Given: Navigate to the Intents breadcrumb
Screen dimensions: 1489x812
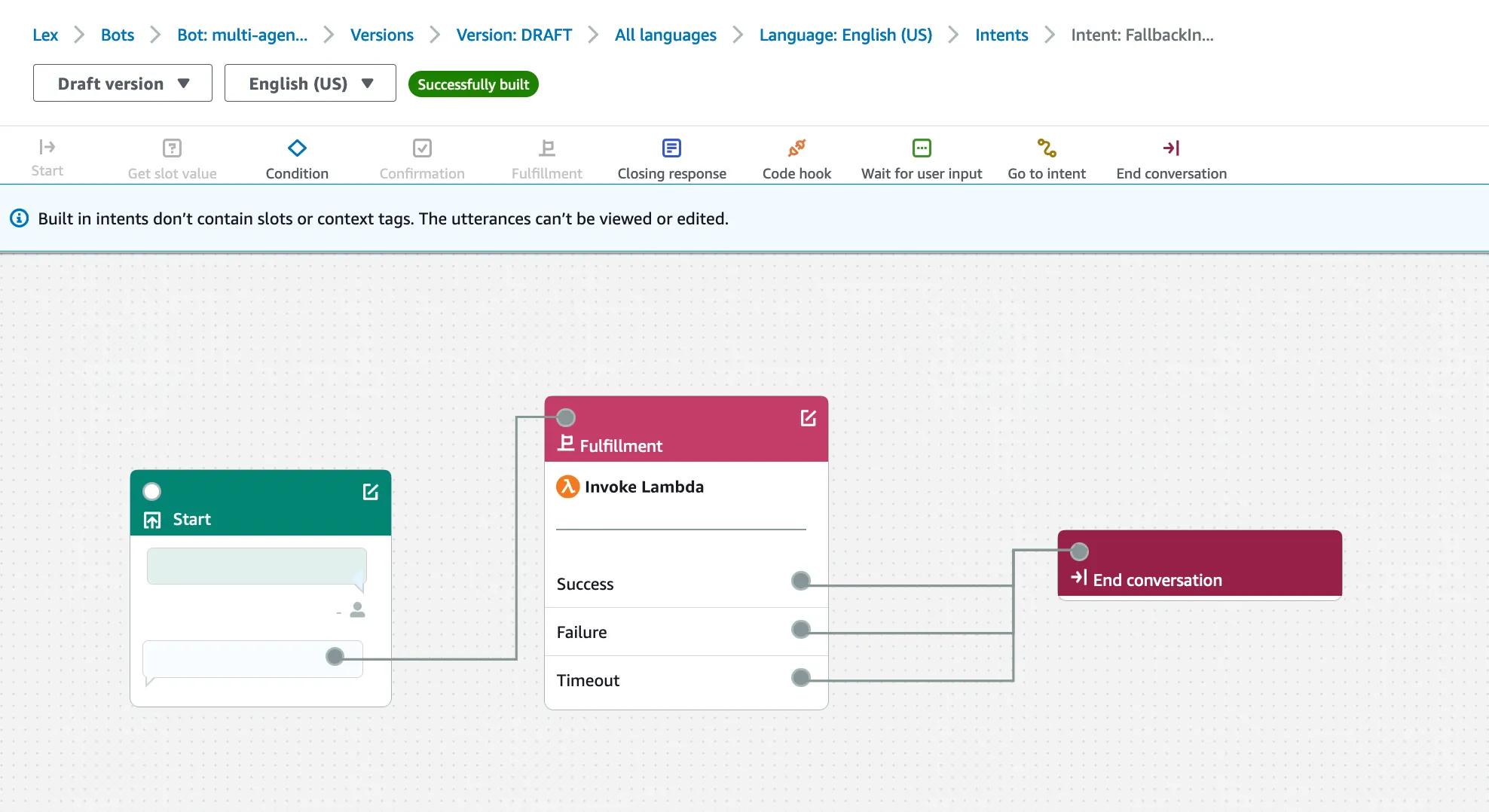Looking at the screenshot, I should coord(1001,35).
